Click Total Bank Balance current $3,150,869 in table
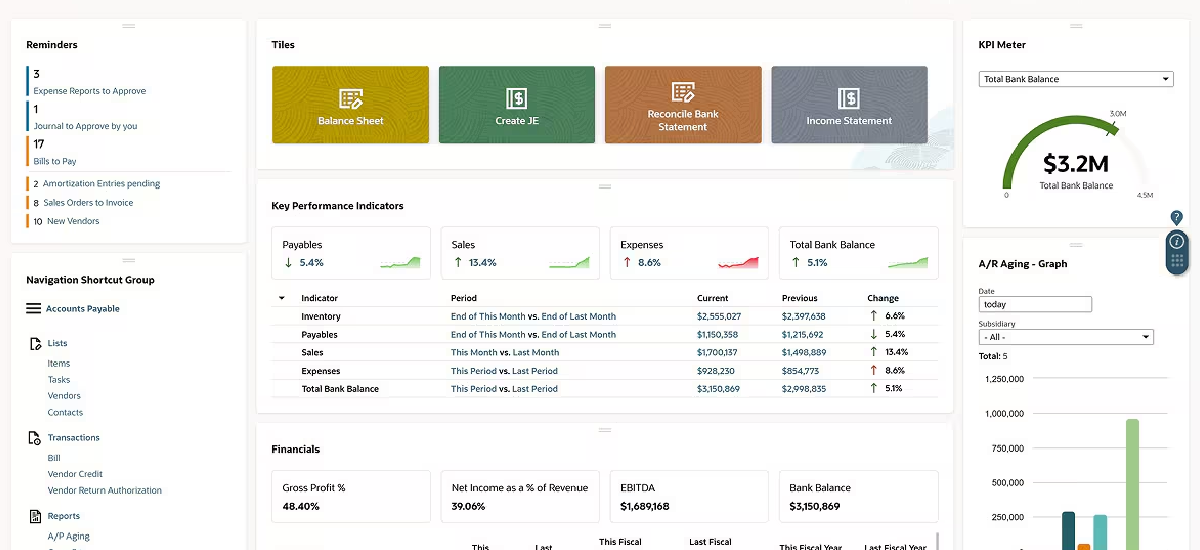The image size is (1200, 550). [x=718, y=389]
